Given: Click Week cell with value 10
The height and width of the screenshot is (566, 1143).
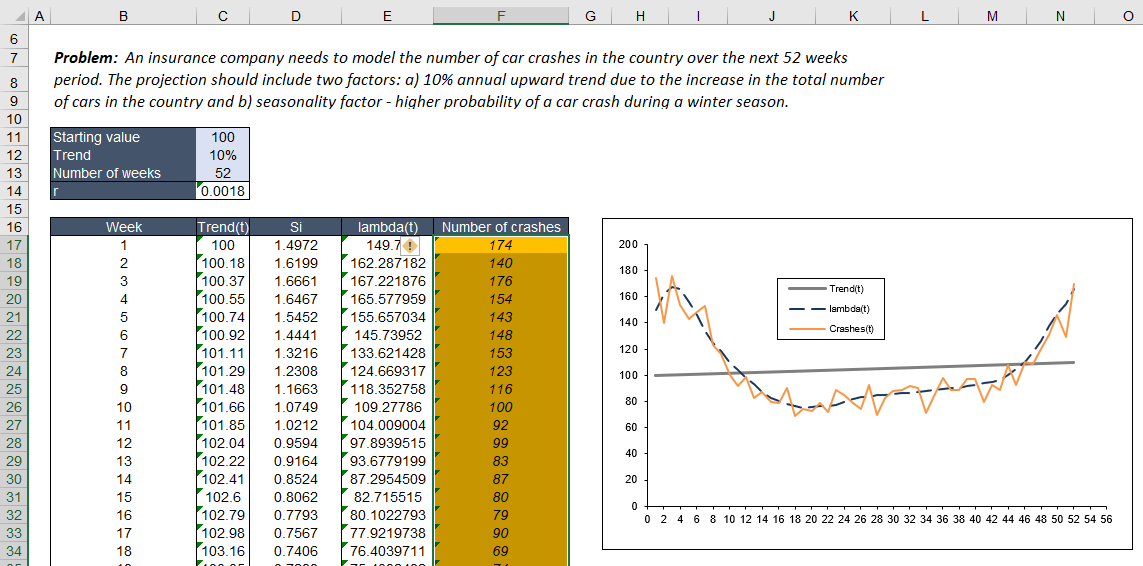Looking at the screenshot, I should 123,408.
